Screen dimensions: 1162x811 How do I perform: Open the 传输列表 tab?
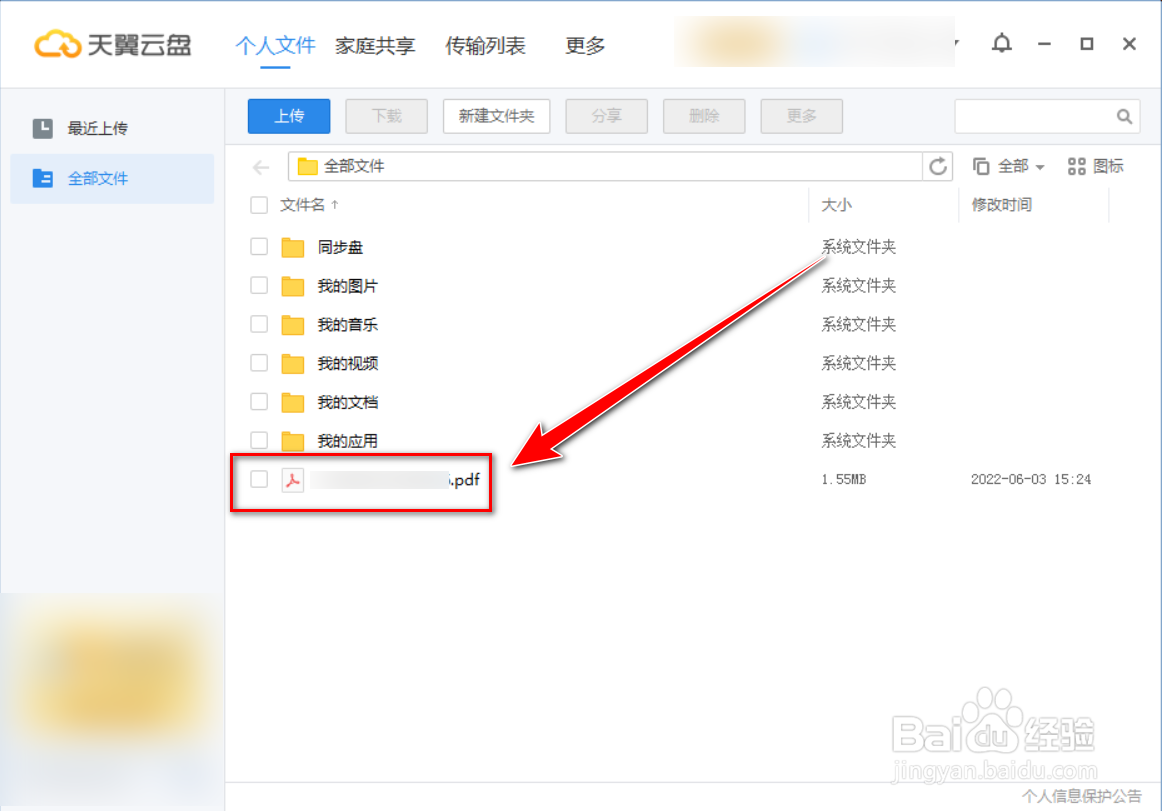(485, 46)
